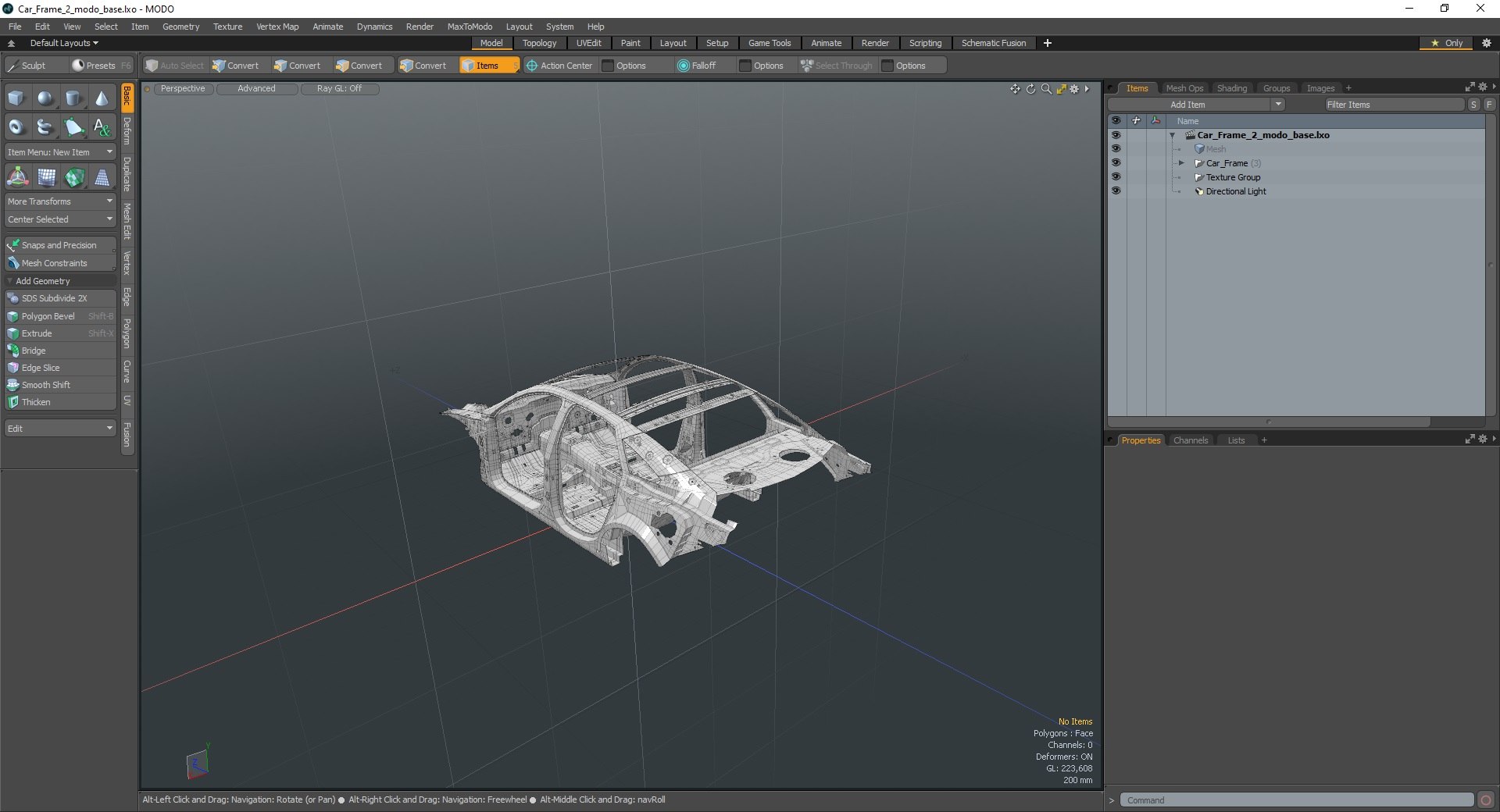Click the Filter Items field
This screenshot has width=1500, height=812.
pos(1395,105)
